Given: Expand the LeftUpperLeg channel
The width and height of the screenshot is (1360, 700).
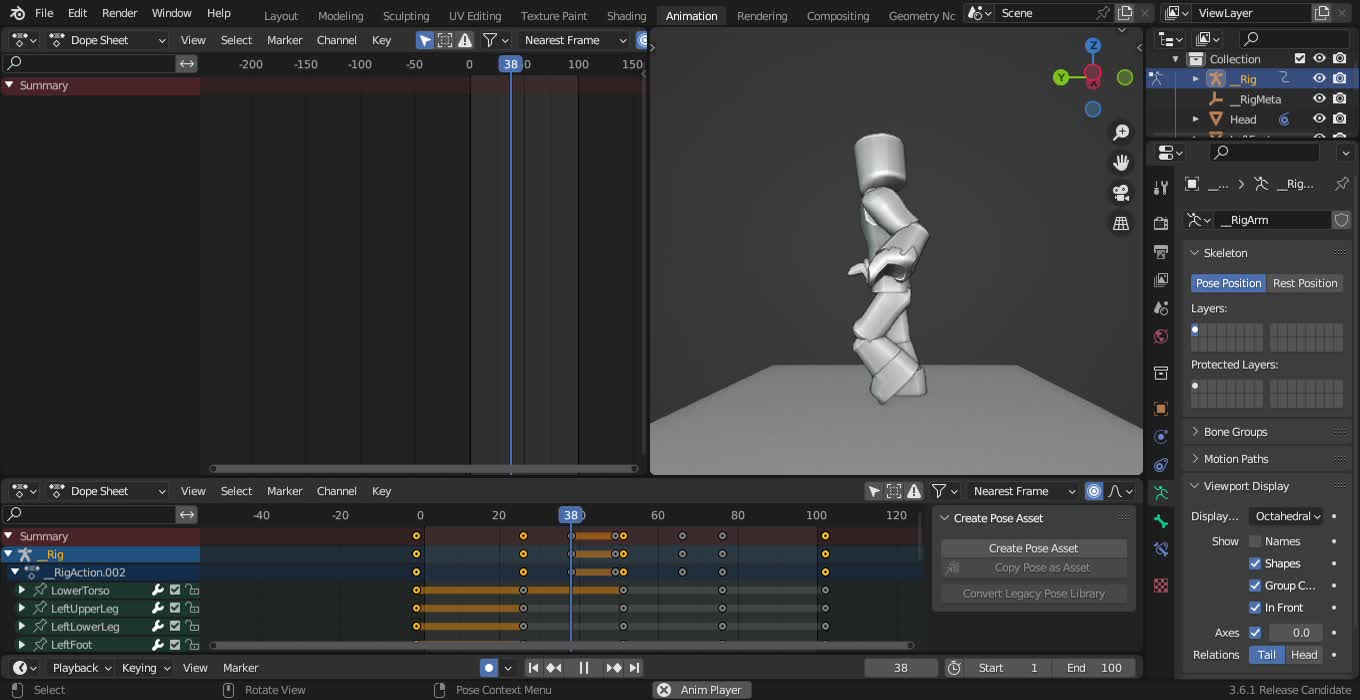Looking at the screenshot, I should point(22,609).
